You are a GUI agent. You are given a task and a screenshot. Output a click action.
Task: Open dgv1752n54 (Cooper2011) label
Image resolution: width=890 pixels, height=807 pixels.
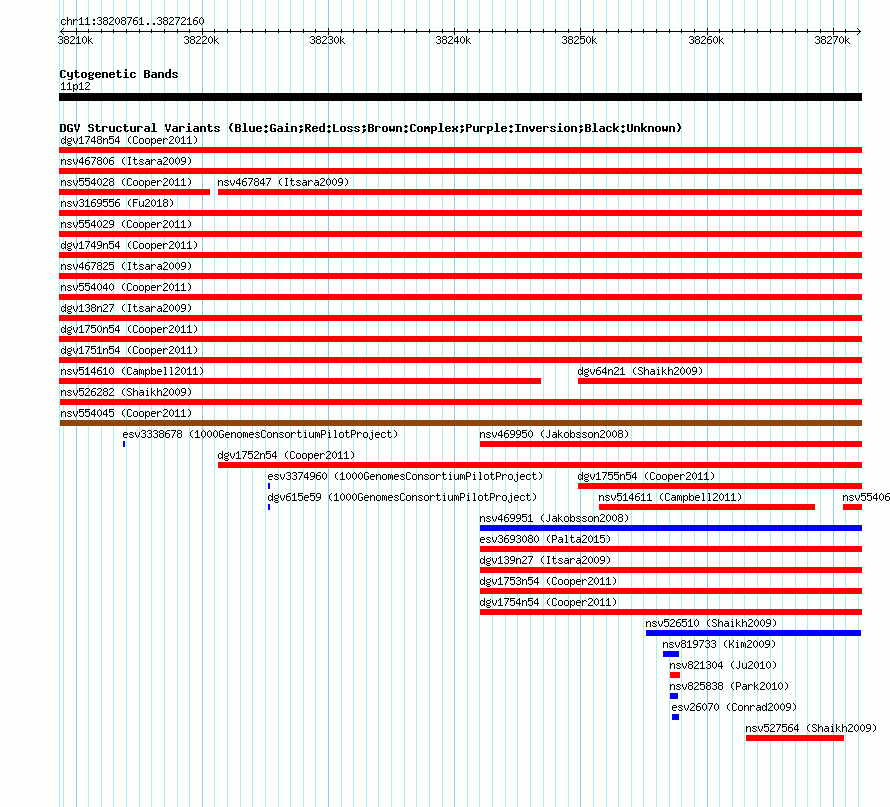pyautogui.click(x=286, y=455)
